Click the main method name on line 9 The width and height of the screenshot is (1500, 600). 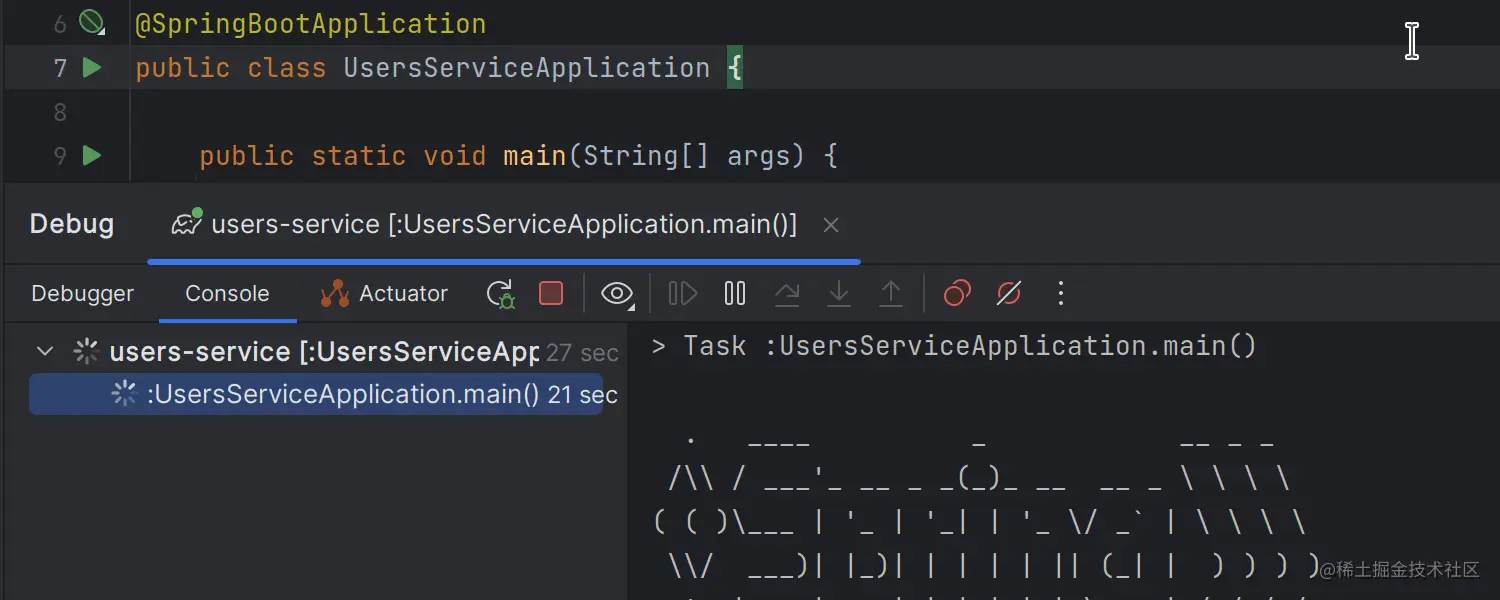point(535,156)
